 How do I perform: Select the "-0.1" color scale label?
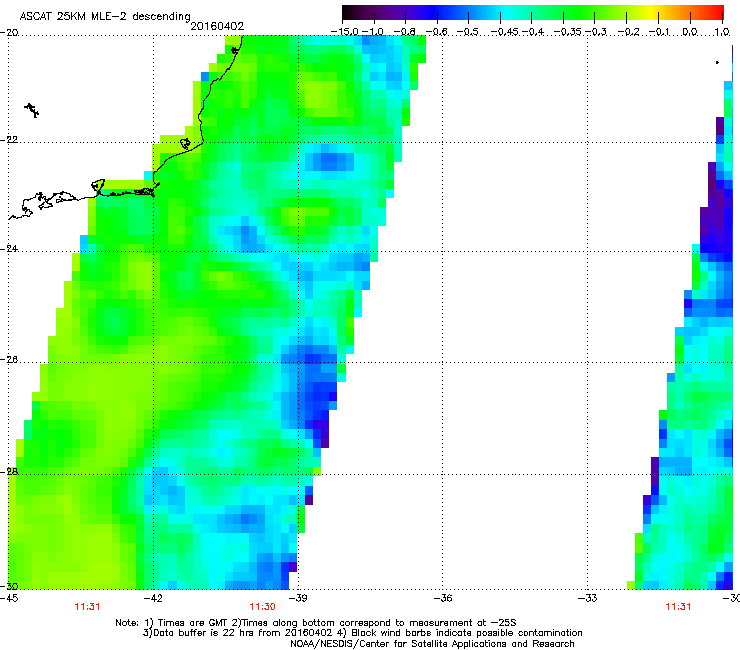659,32
